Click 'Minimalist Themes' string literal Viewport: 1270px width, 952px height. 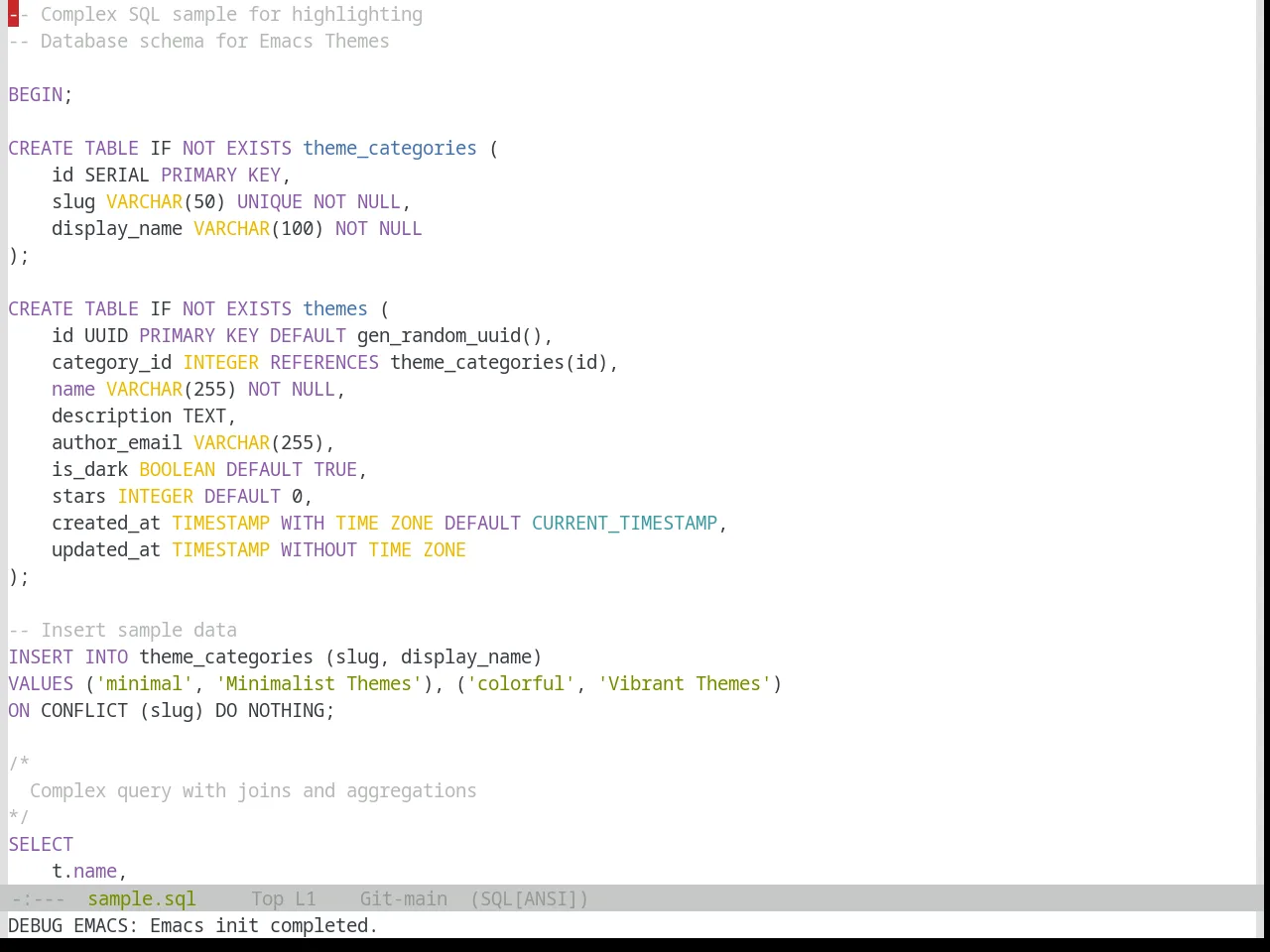click(318, 683)
